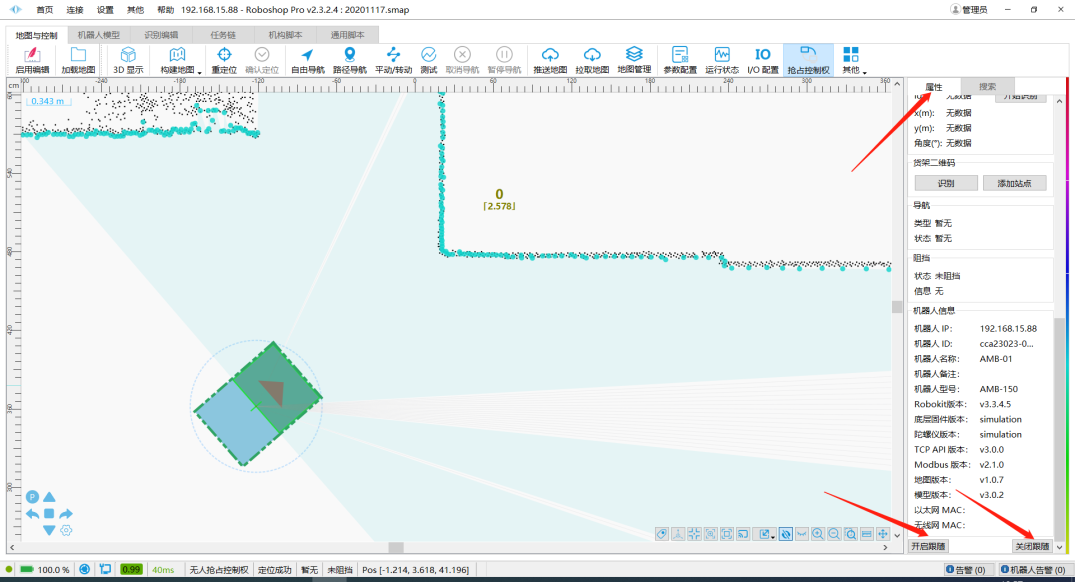Click the 重定位 relocate icon
Viewport: 1080px width, 582px height.
[224, 60]
